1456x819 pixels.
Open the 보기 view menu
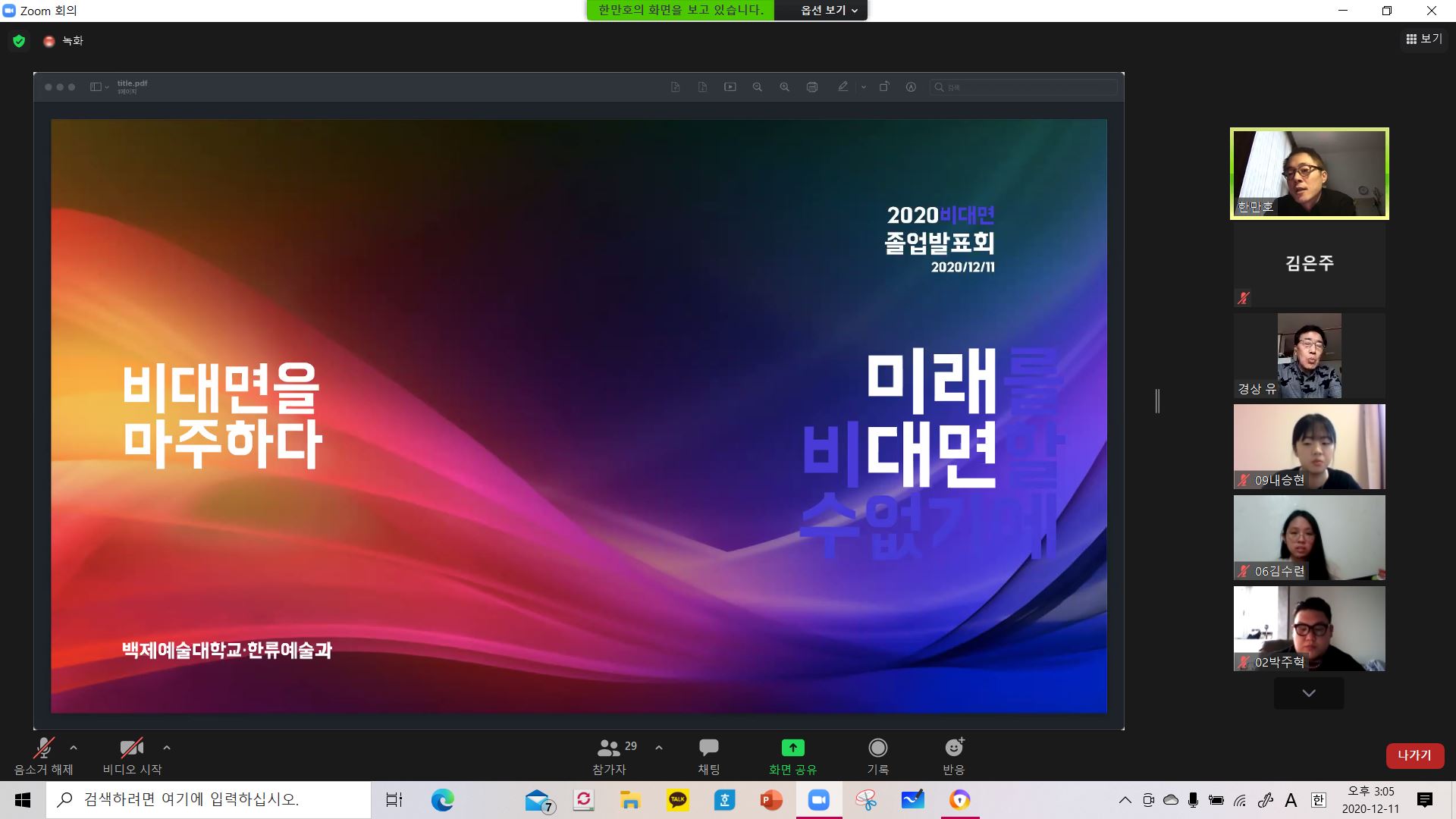pyautogui.click(x=1423, y=39)
